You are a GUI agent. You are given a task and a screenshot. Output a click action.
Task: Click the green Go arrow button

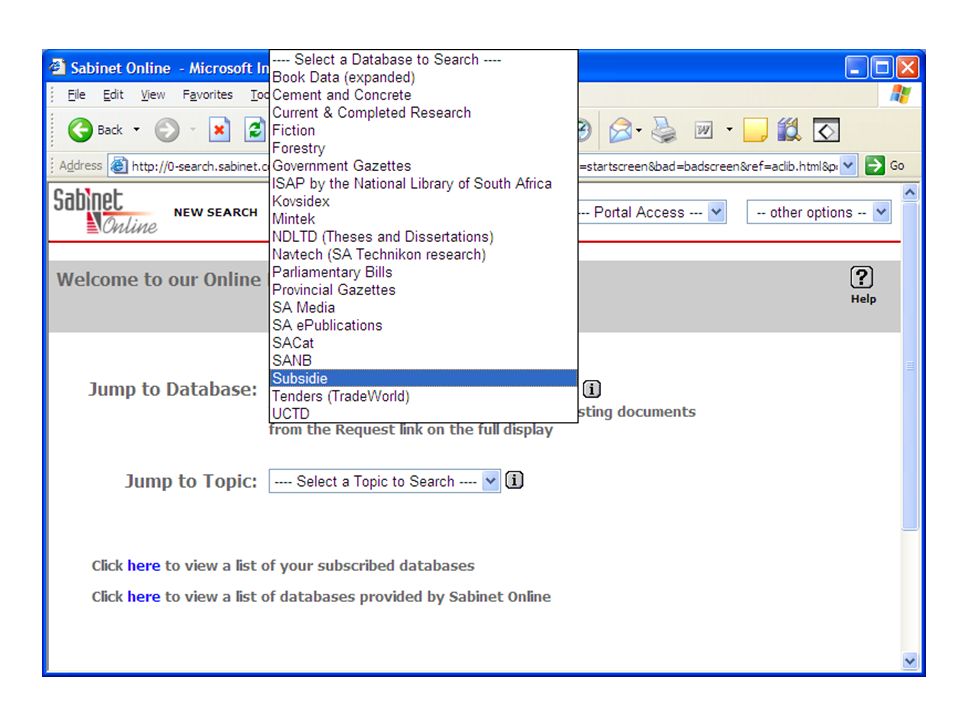pyautogui.click(x=875, y=165)
